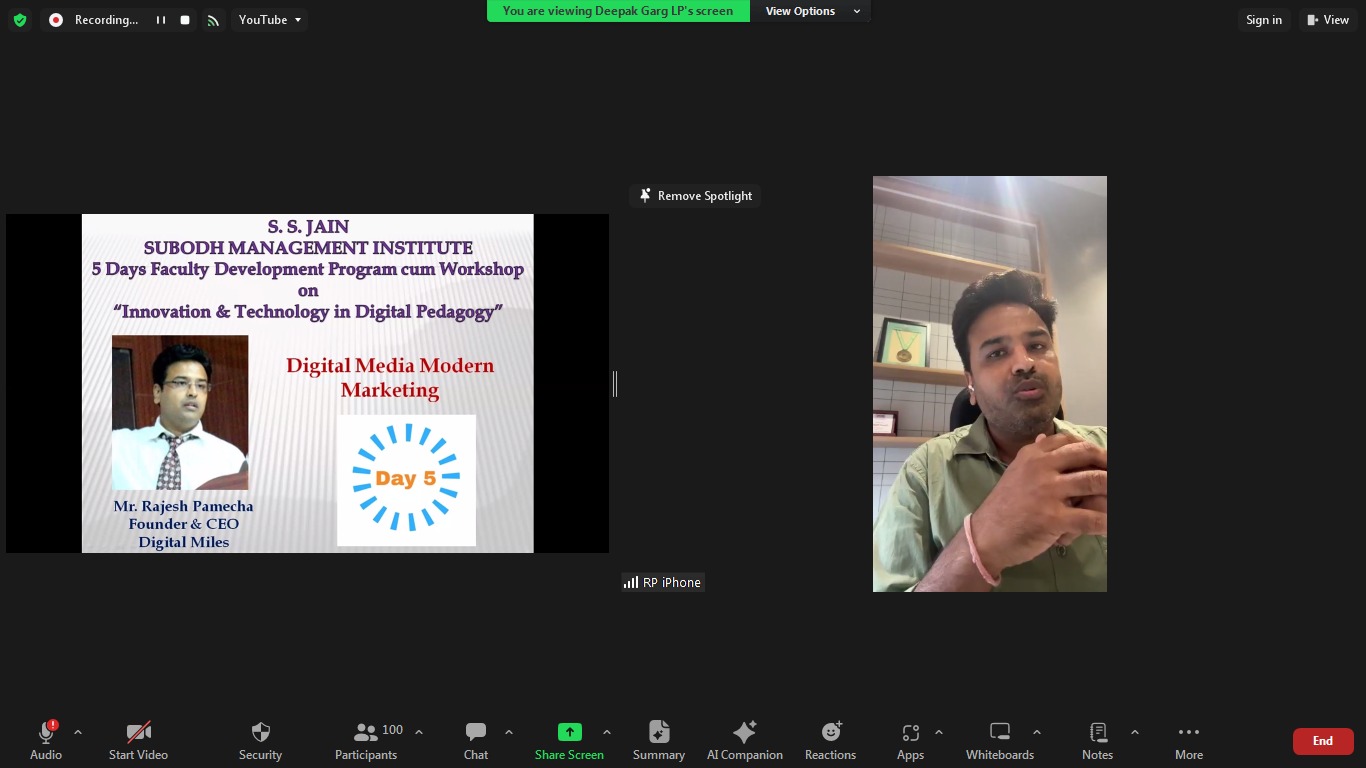Expand the View Options dropdown
The height and width of the screenshot is (768, 1366).
point(812,11)
